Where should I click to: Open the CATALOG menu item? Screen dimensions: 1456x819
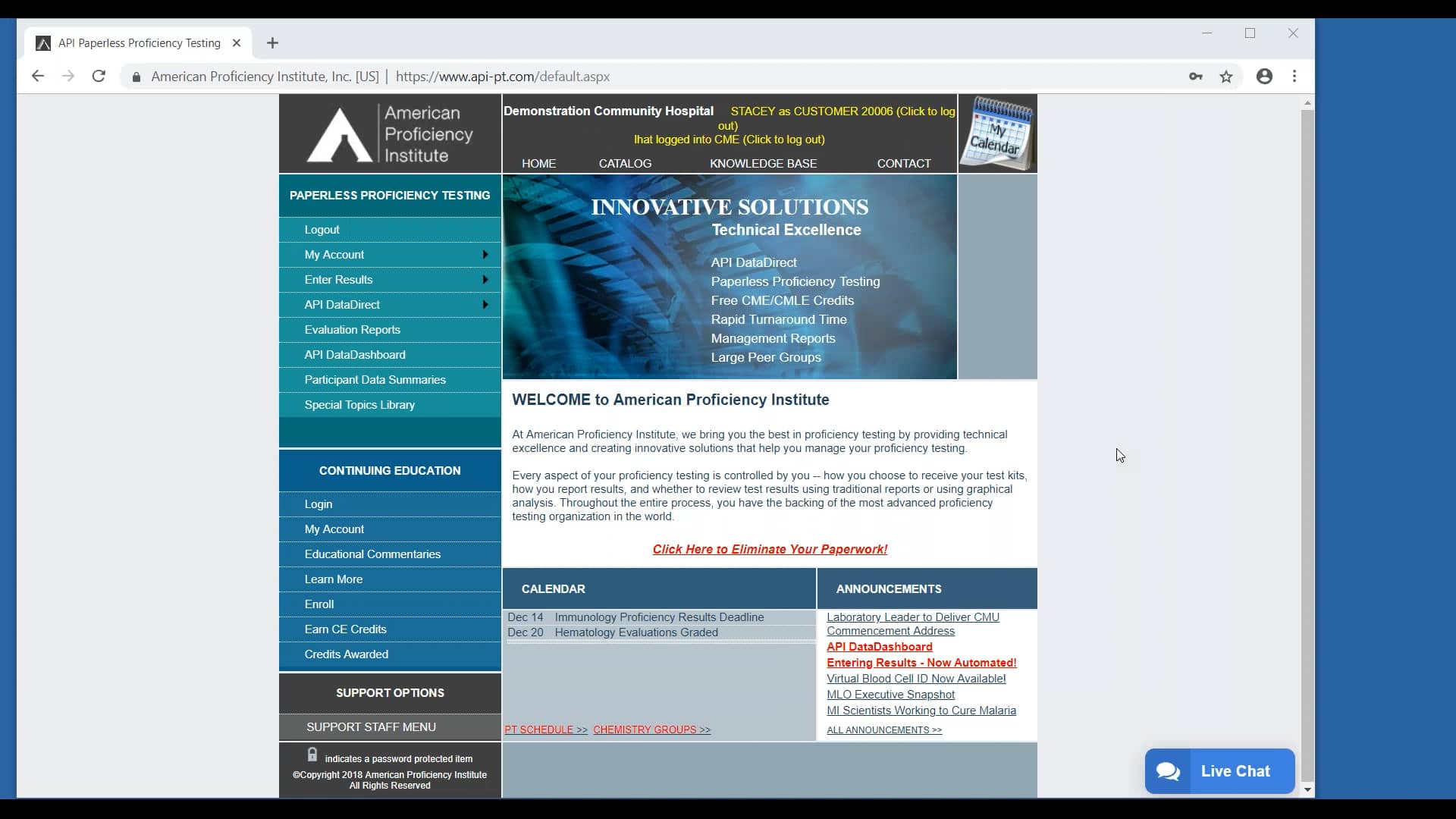(x=624, y=163)
